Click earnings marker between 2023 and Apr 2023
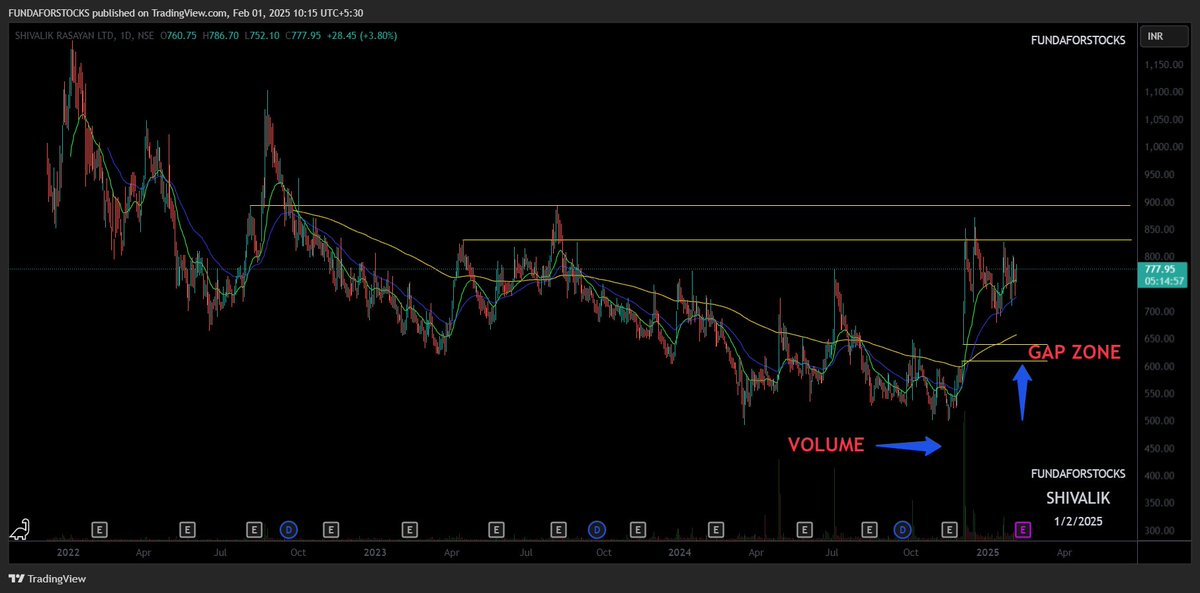1200x593 pixels. point(409,528)
